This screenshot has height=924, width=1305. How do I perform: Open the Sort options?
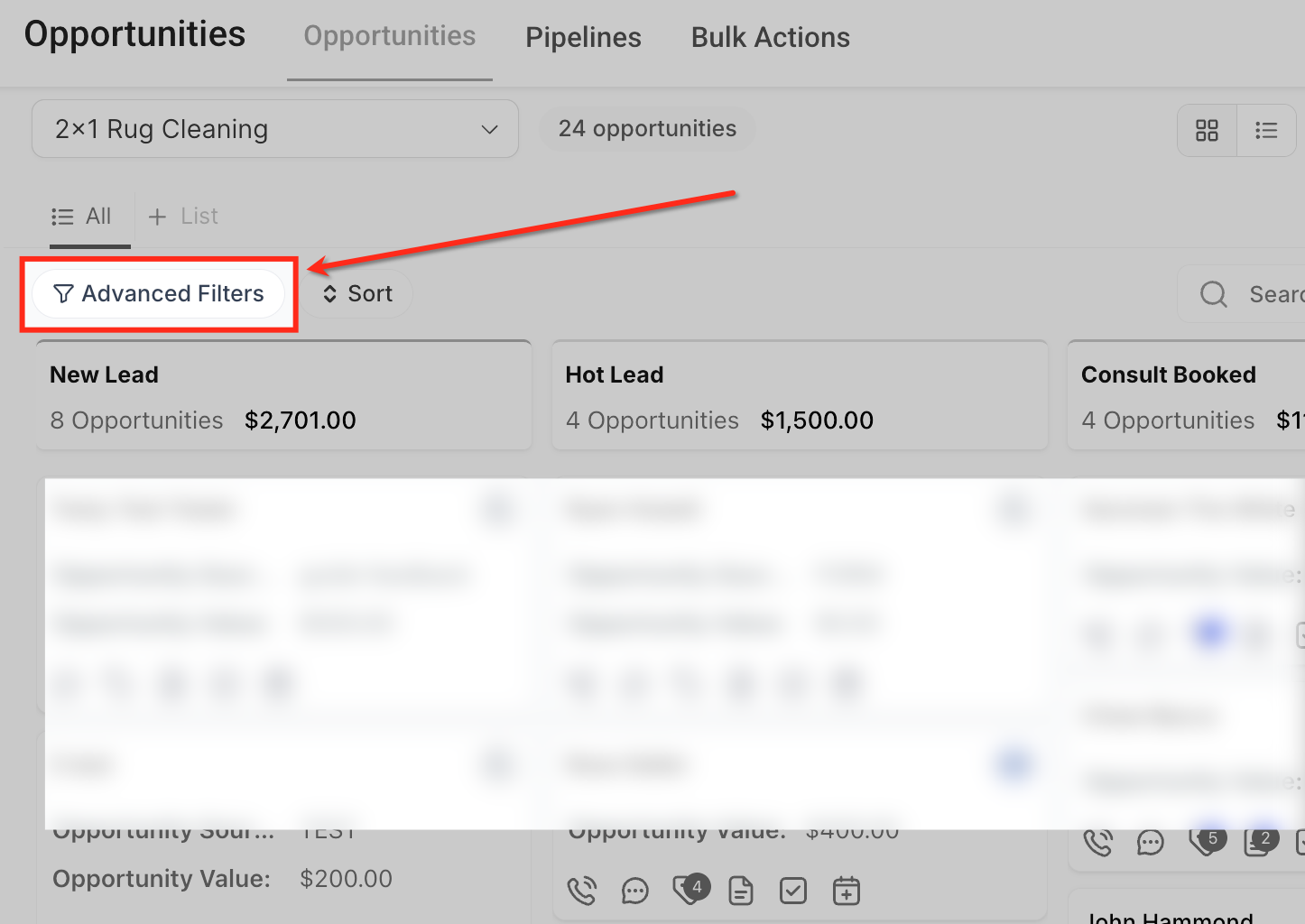point(358,294)
